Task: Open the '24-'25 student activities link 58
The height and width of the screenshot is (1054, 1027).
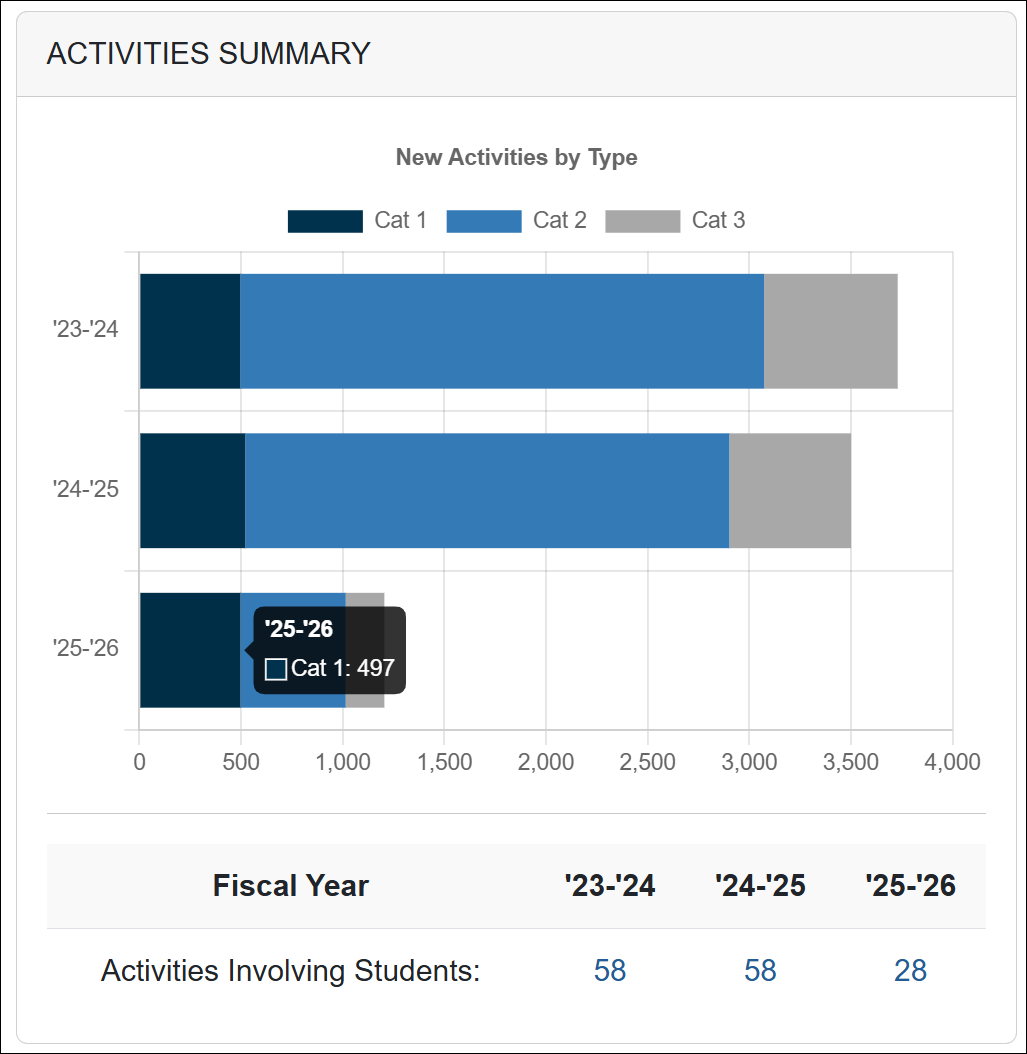Action: tap(760, 970)
